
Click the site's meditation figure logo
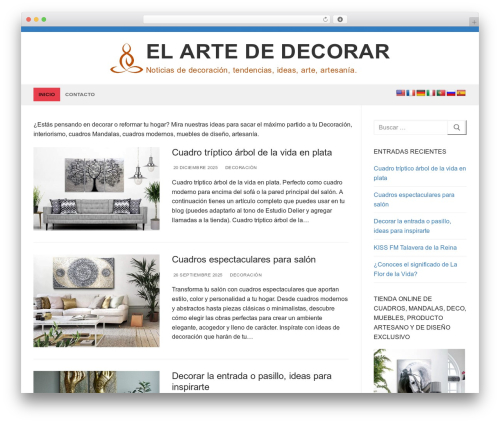[126, 58]
